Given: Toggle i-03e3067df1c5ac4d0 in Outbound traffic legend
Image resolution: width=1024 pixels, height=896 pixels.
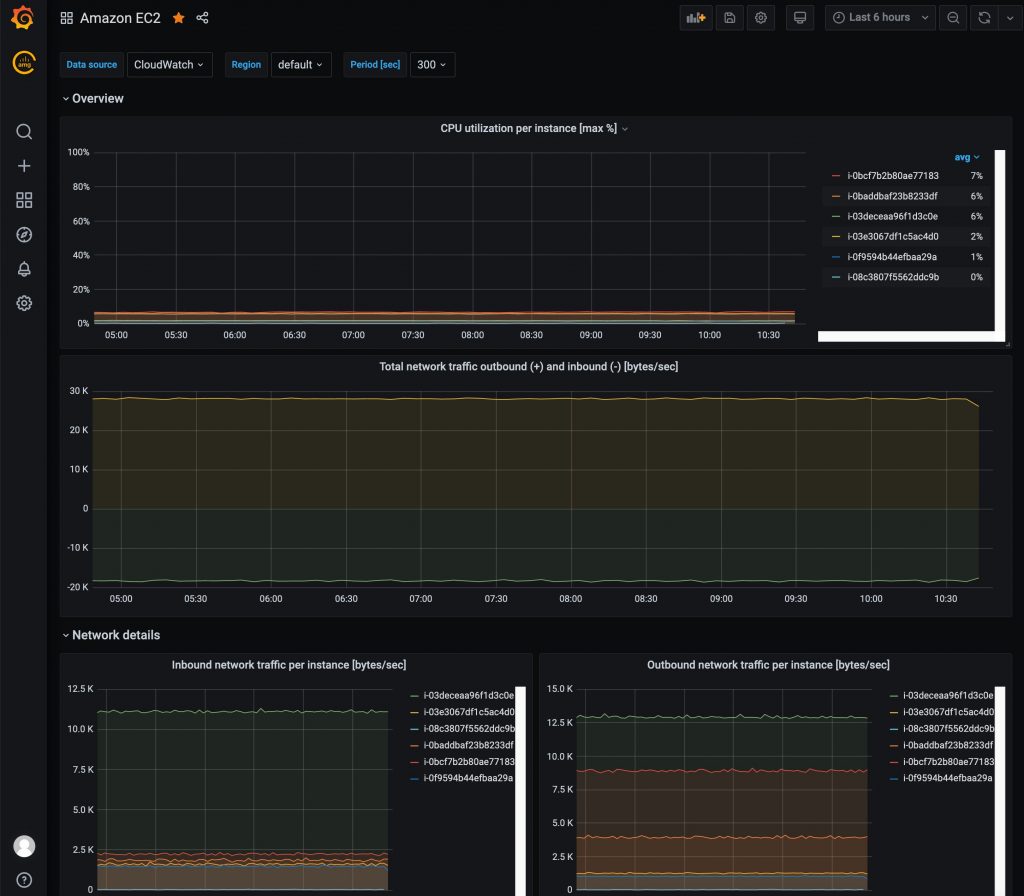Looking at the screenshot, I should tap(948, 712).
